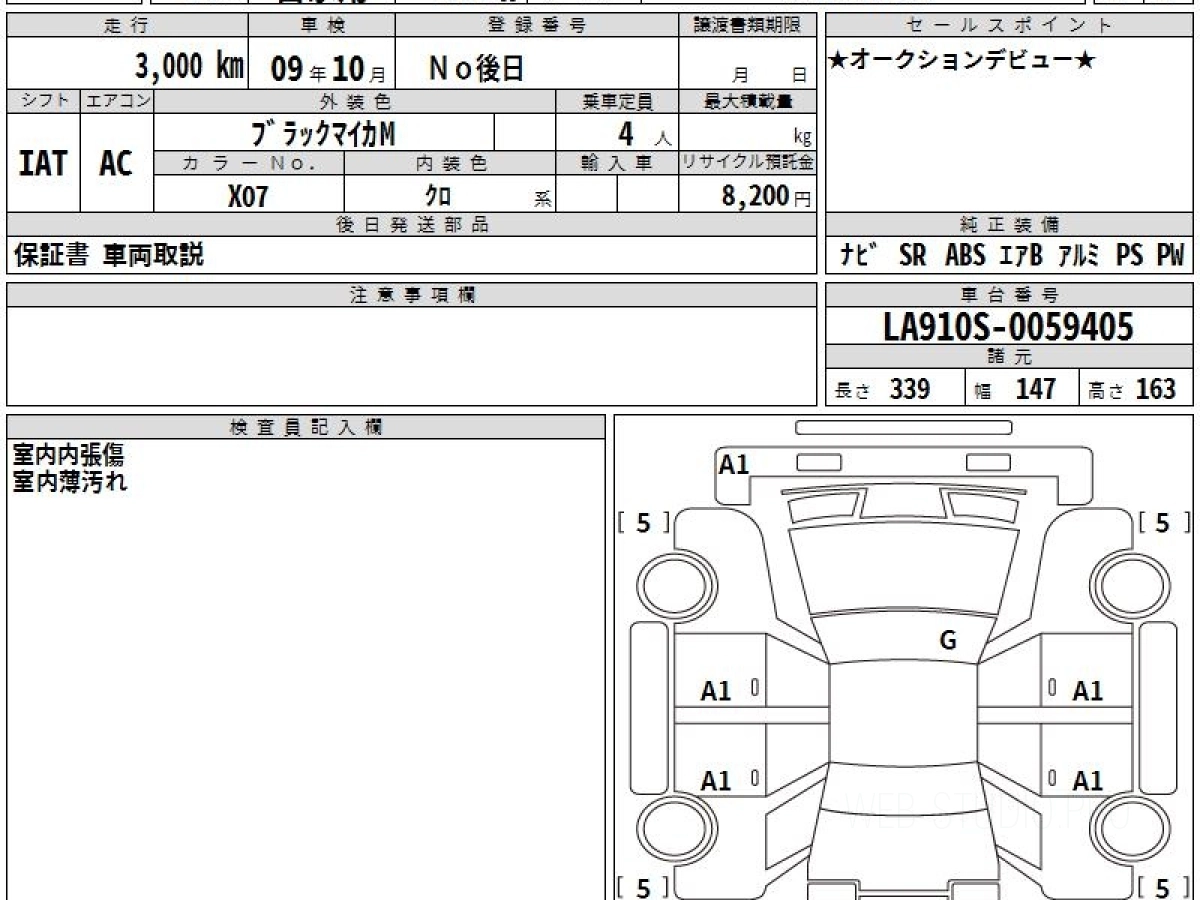This screenshot has height=900, width=1200.
Task: Select the width value 147
Action: (1035, 388)
